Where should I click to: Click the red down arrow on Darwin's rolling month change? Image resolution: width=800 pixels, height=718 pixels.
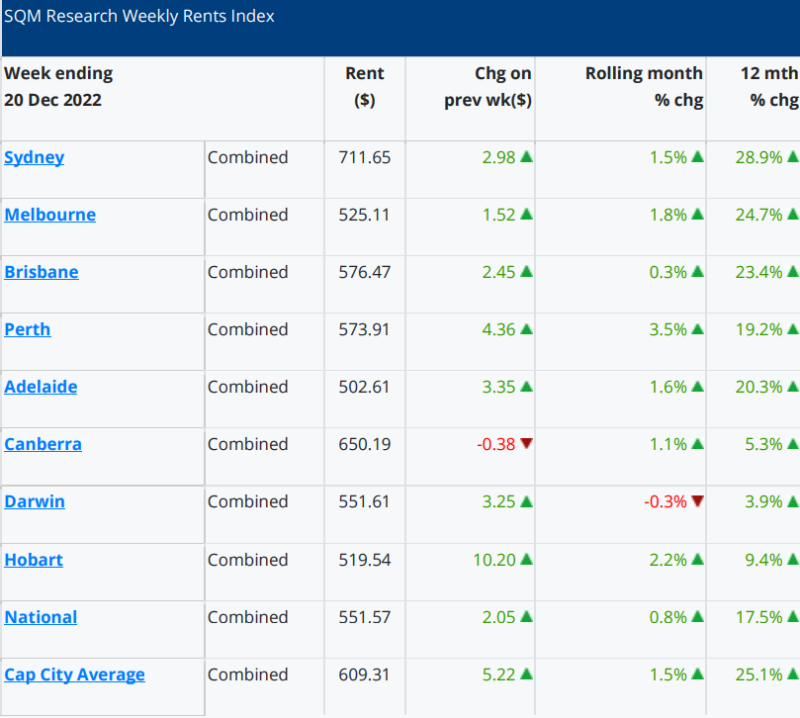[x=695, y=501]
